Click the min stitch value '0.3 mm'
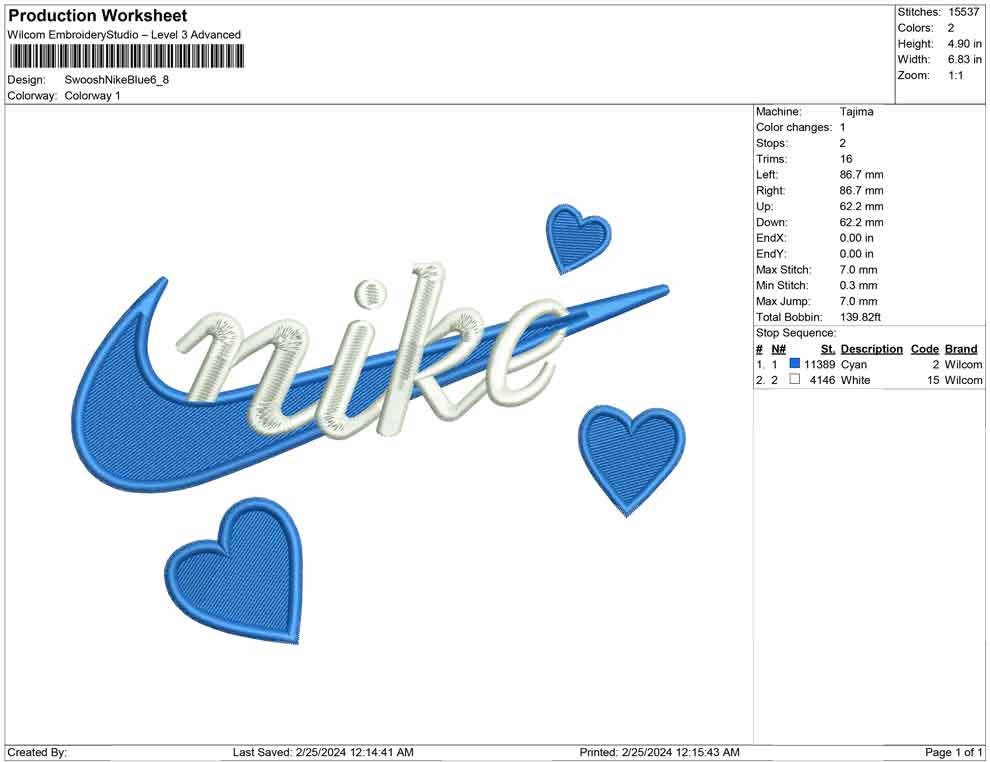 click(x=858, y=285)
